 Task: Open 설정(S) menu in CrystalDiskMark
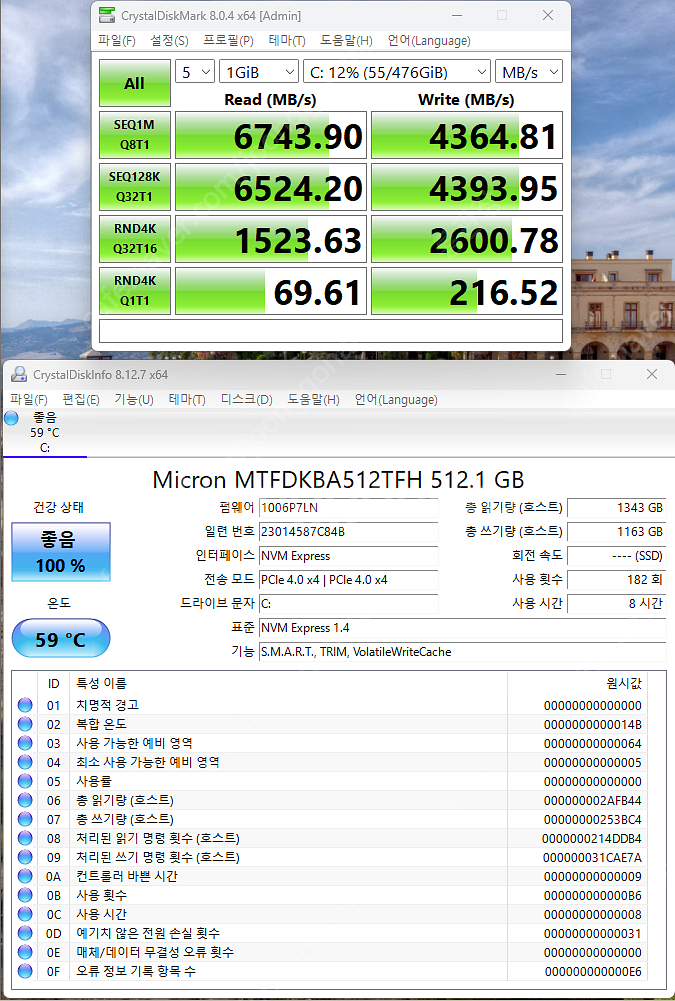point(169,41)
